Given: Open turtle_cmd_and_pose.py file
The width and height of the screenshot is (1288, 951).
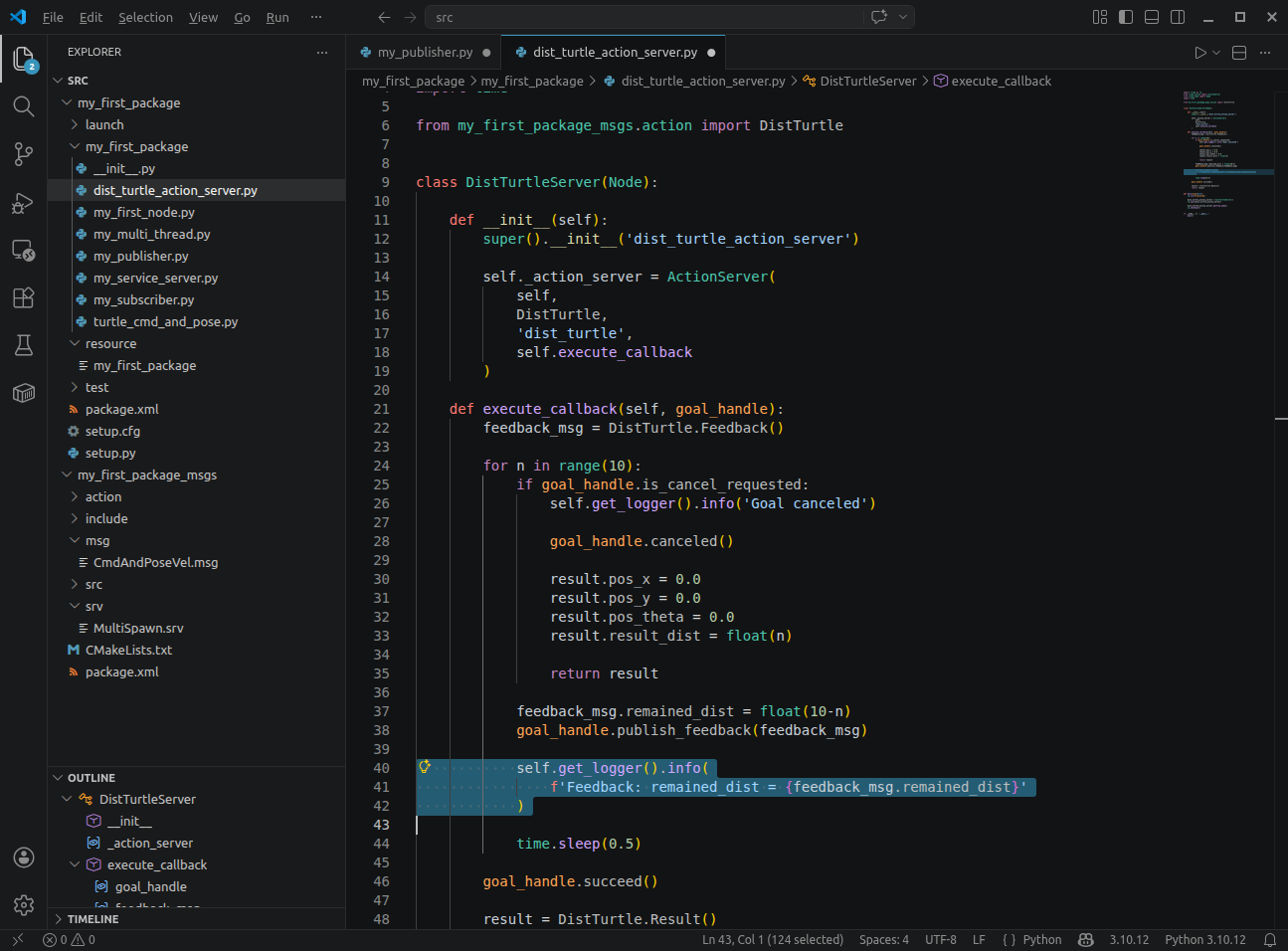Looking at the screenshot, I should 197,321.
